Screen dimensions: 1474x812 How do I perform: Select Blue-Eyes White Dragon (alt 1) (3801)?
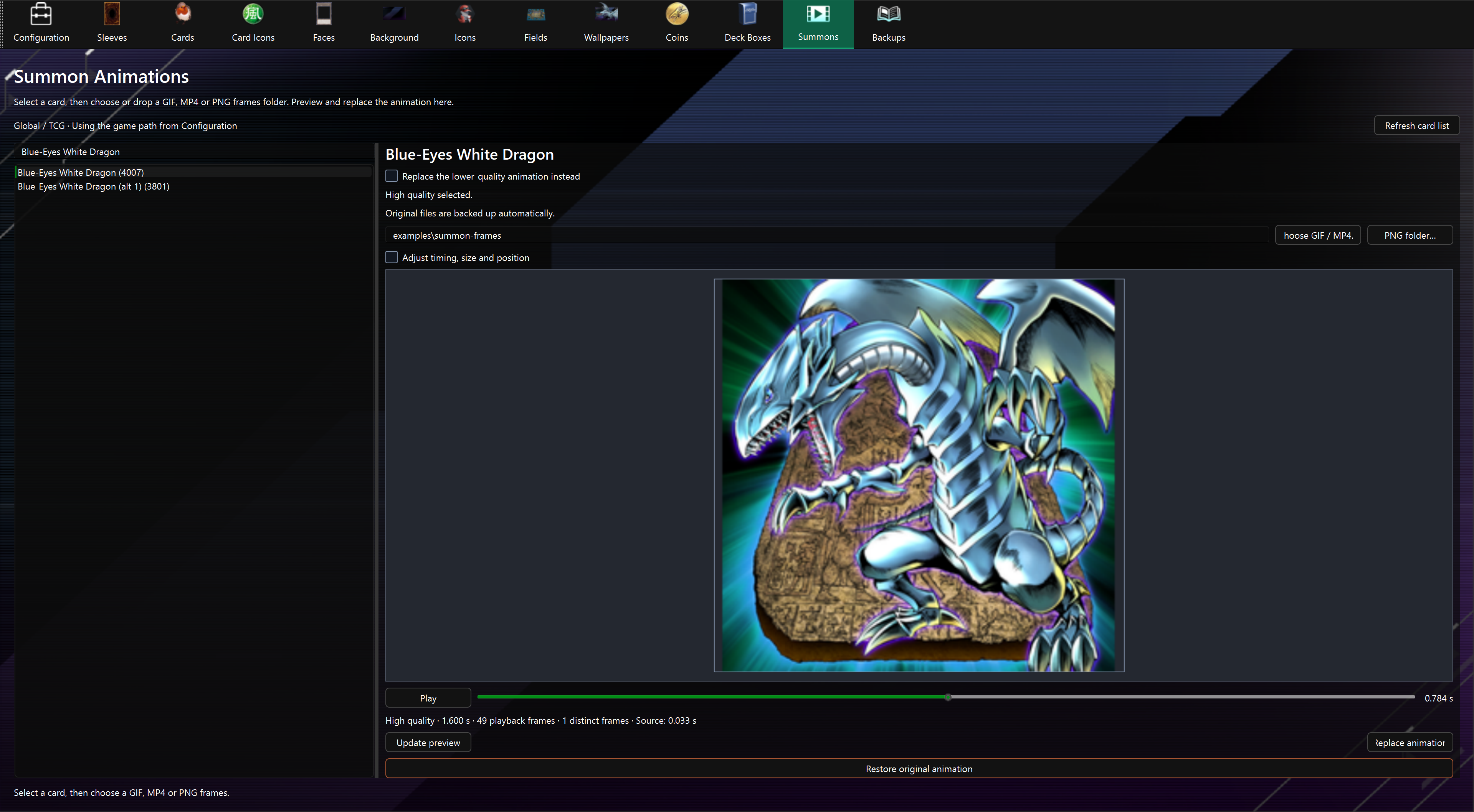(194, 186)
